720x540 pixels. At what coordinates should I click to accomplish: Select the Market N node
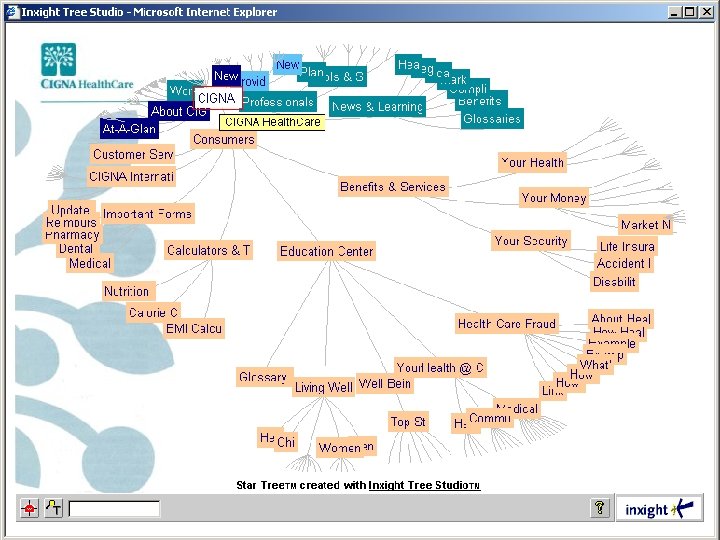coord(646,225)
